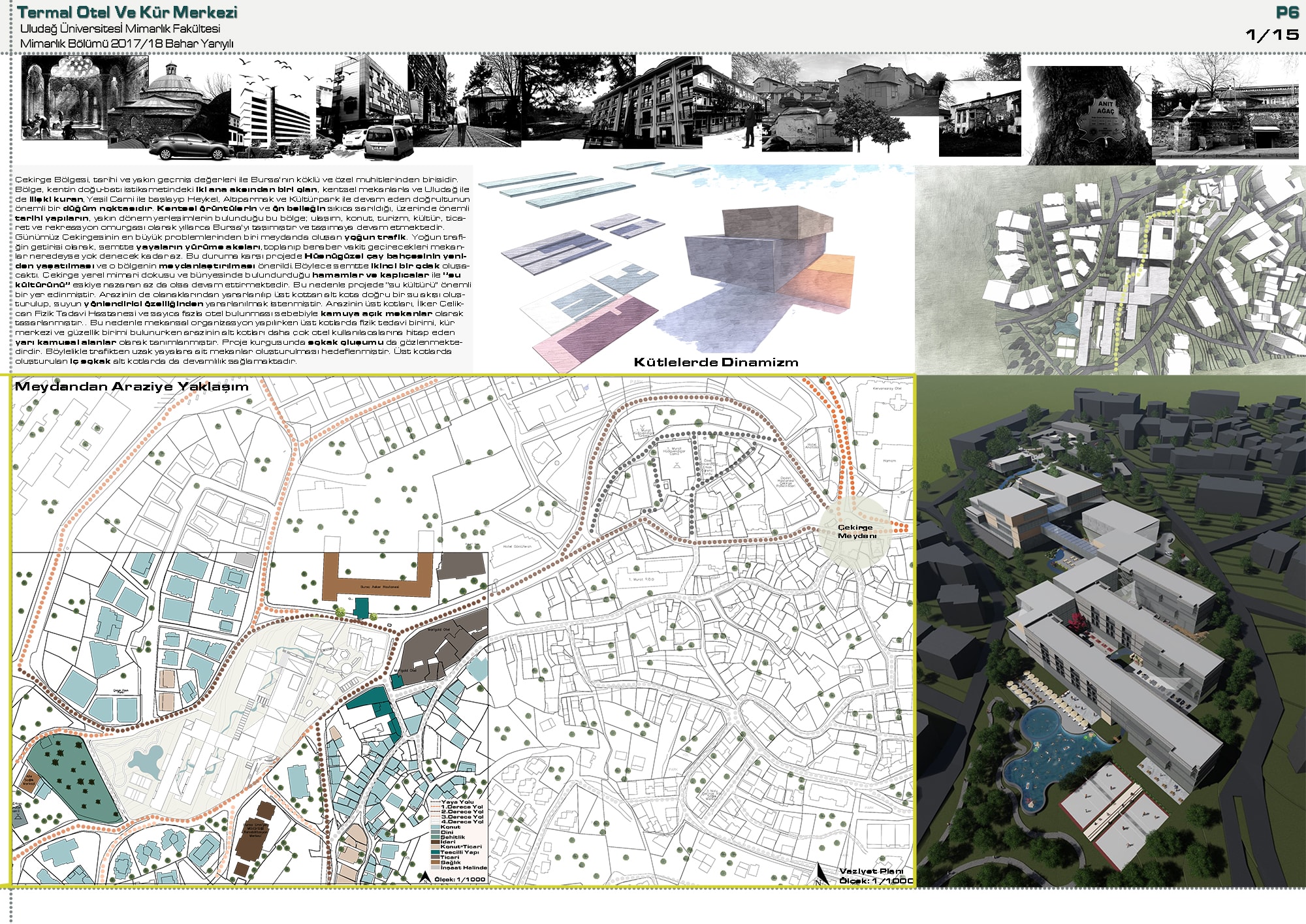Open the monument tree trunk photo
The image size is (1306, 924).
pyautogui.click(x=1090, y=115)
